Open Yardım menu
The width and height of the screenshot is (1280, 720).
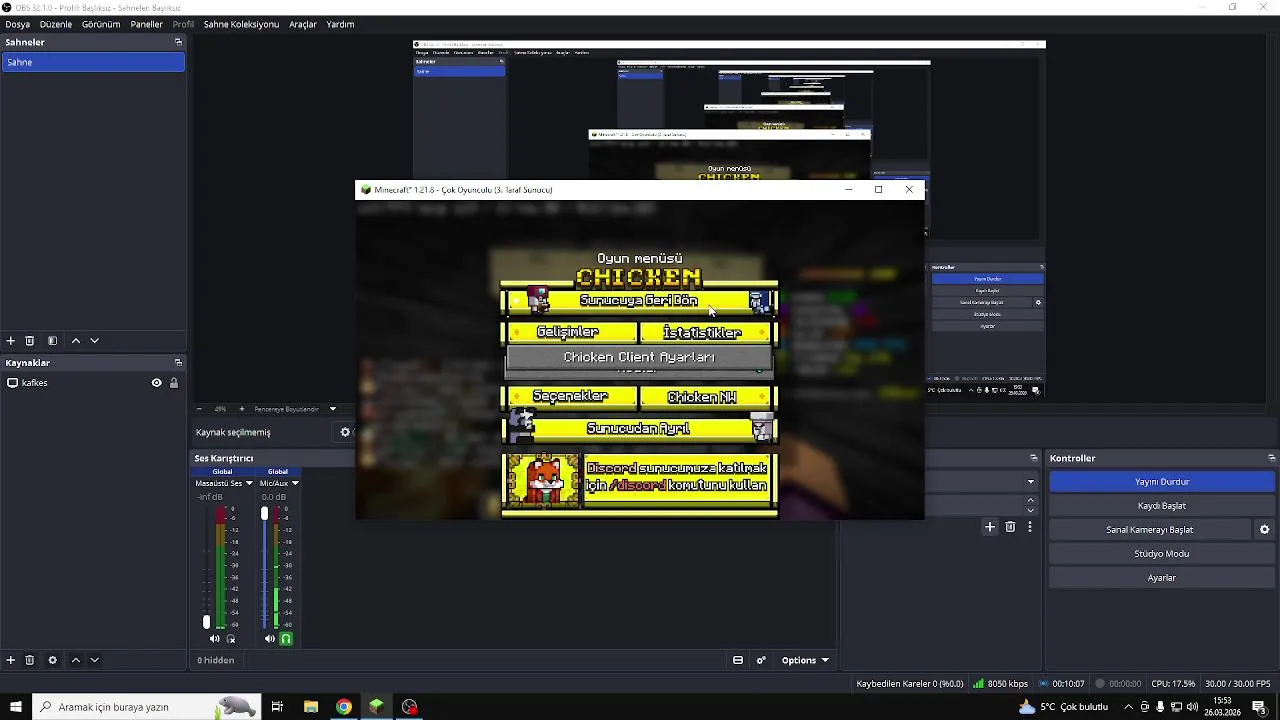pos(340,24)
